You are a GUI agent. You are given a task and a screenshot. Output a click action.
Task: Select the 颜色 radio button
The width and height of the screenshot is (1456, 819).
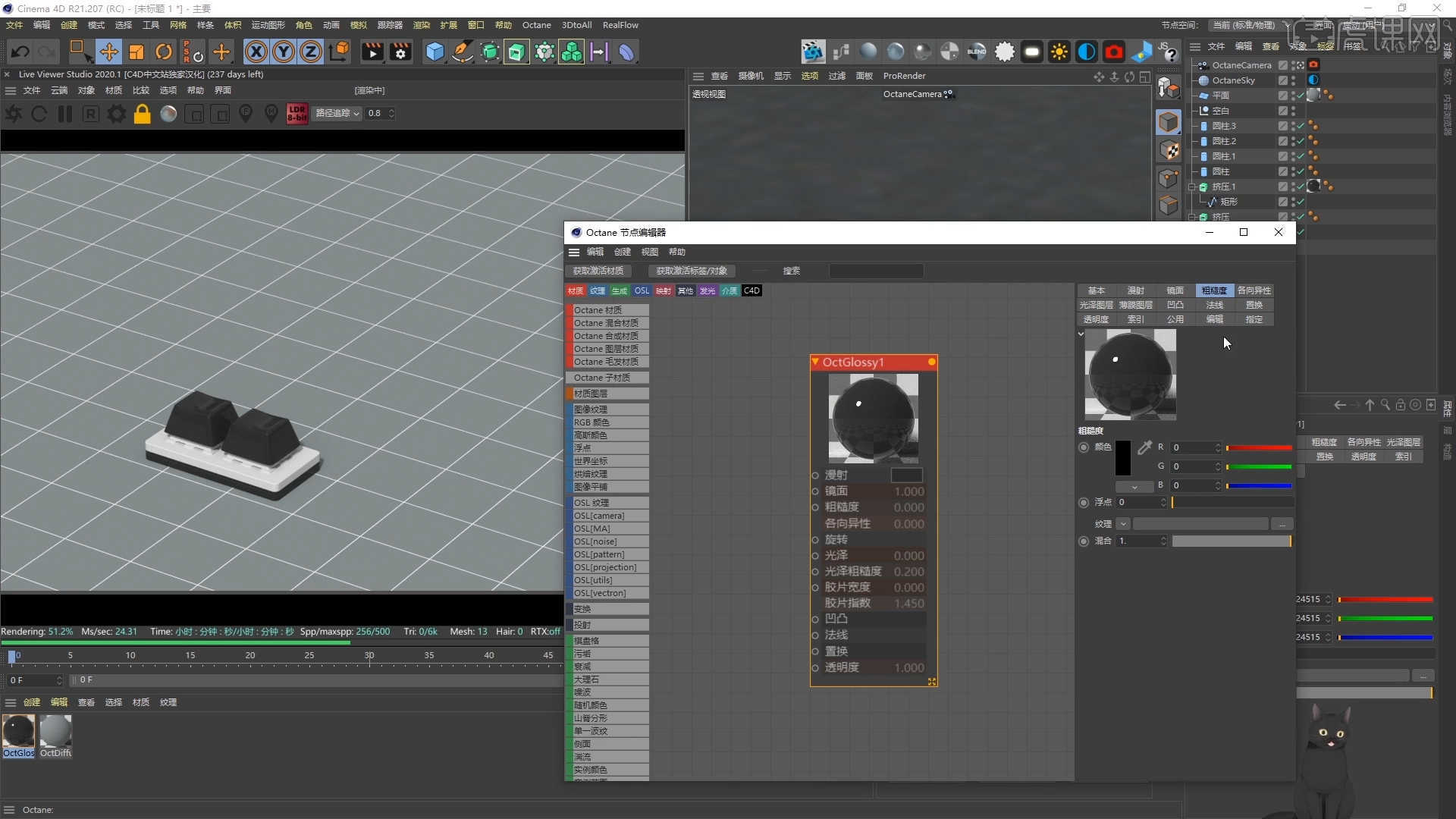(x=1084, y=447)
